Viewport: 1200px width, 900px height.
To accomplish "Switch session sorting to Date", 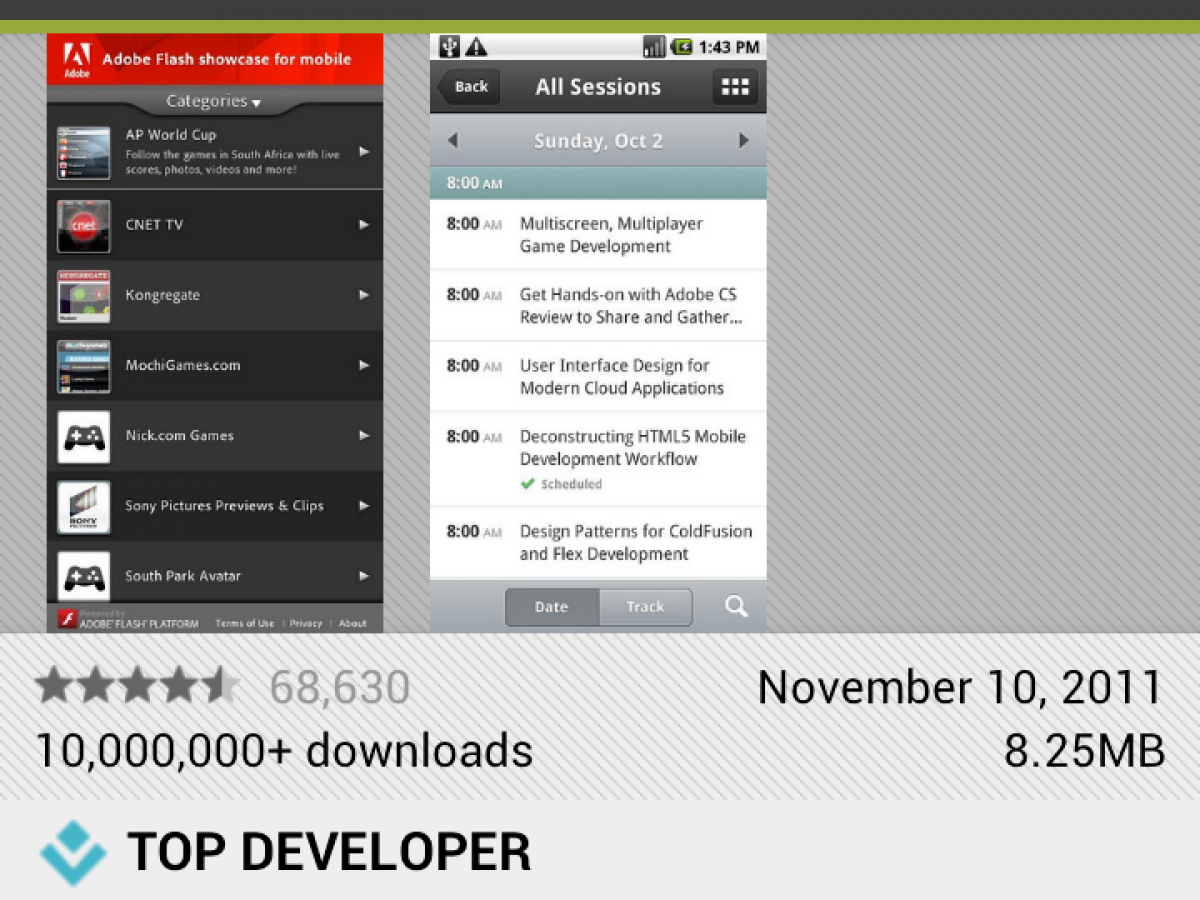I will click(551, 607).
